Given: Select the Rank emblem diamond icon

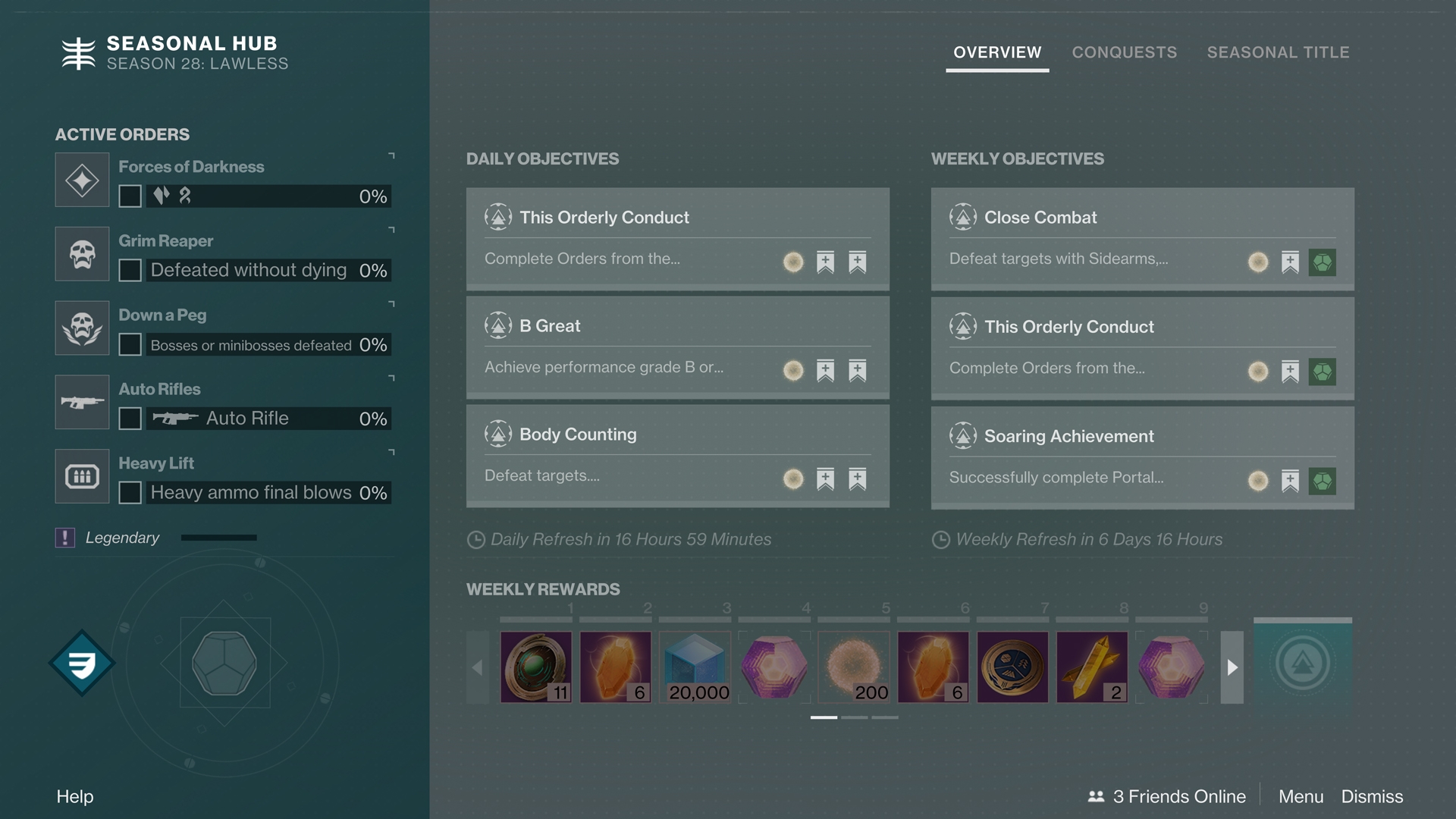Looking at the screenshot, I should [x=82, y=664].
